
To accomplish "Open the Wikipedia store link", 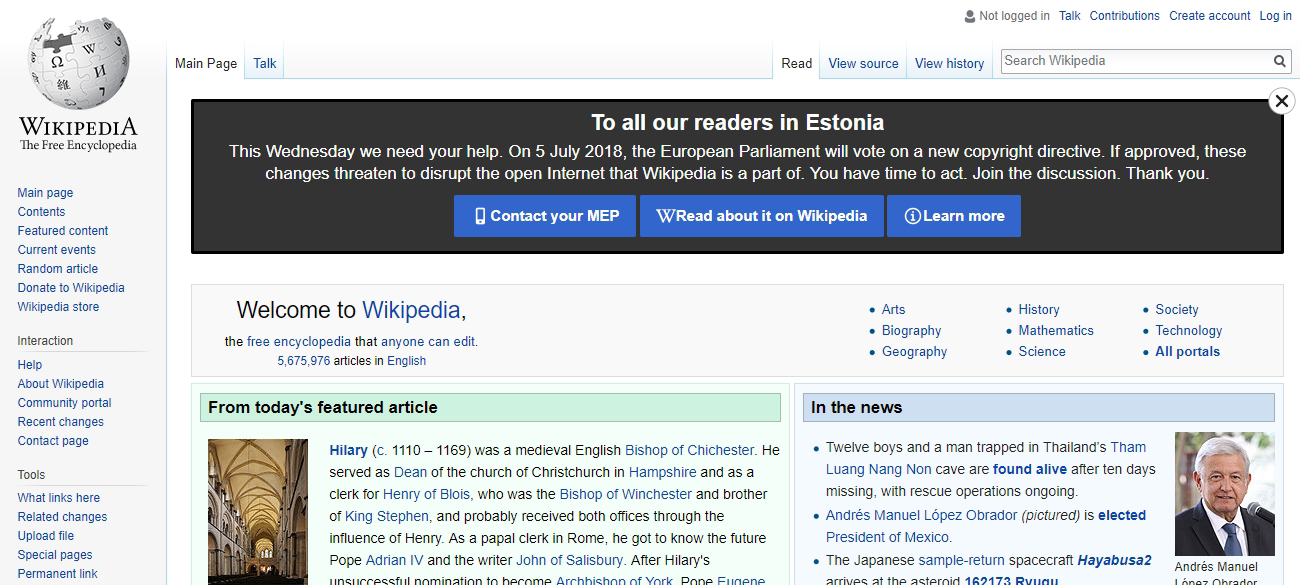I will (x=58, y=307).
